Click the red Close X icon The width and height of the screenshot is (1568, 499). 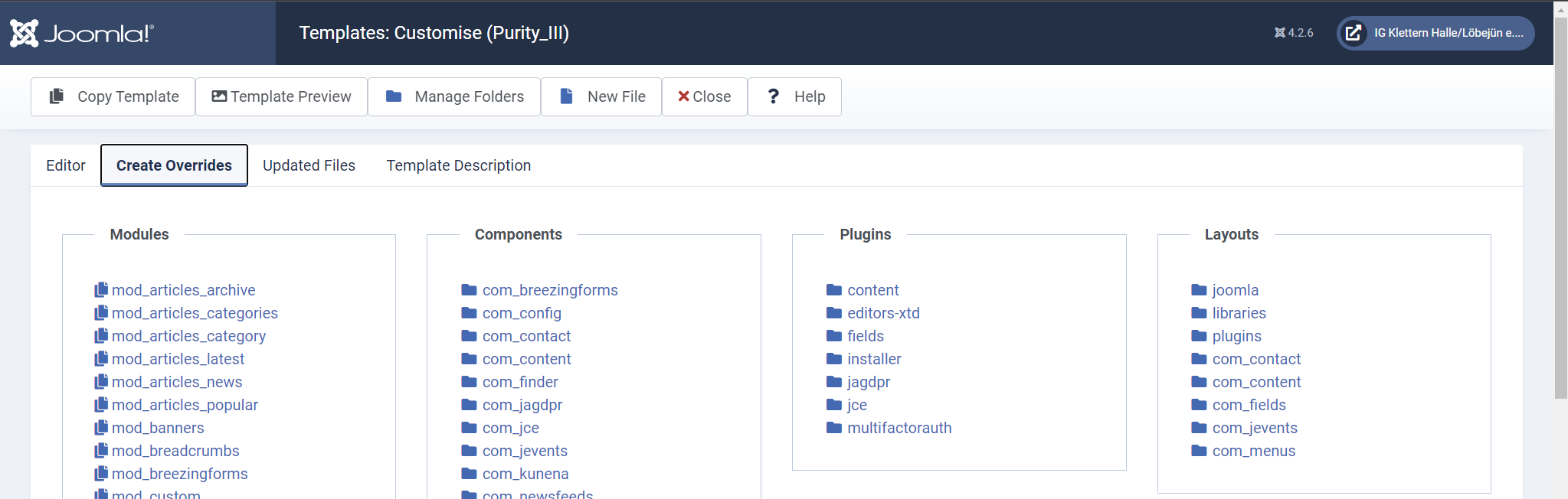(683, 96)
